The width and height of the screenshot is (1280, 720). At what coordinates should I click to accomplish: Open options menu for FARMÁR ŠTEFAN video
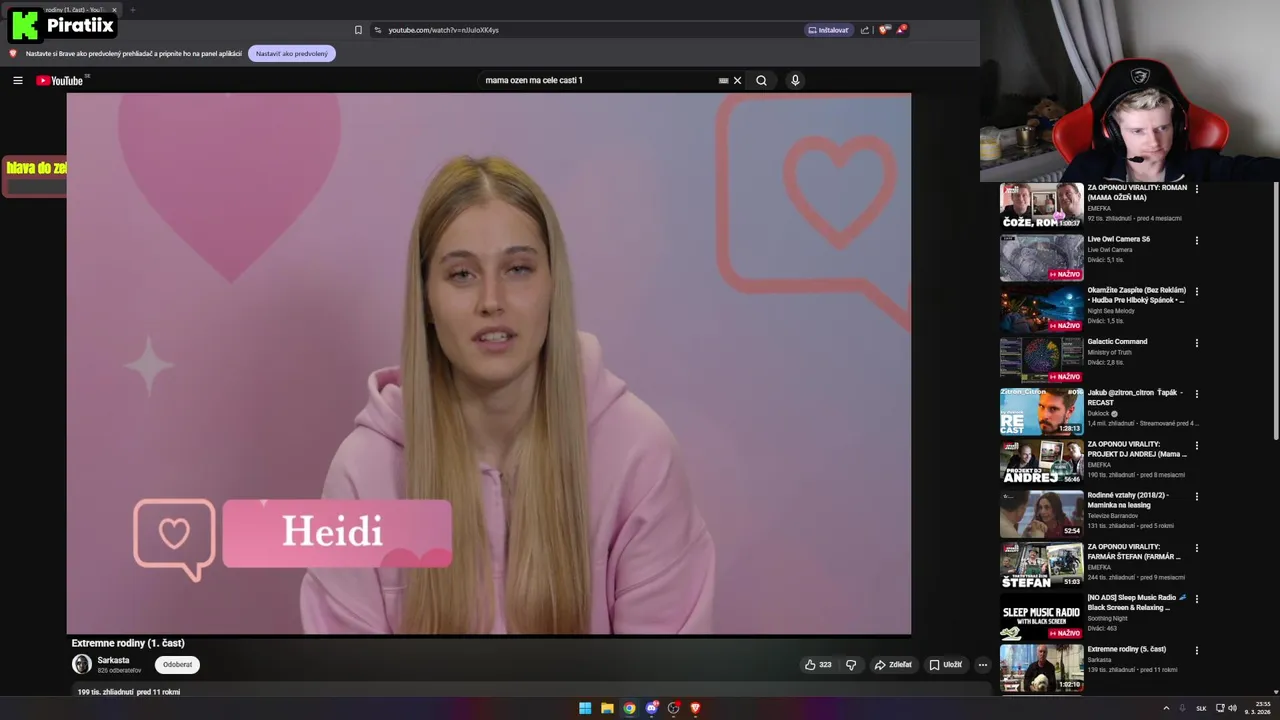(x=1196, y=548)
